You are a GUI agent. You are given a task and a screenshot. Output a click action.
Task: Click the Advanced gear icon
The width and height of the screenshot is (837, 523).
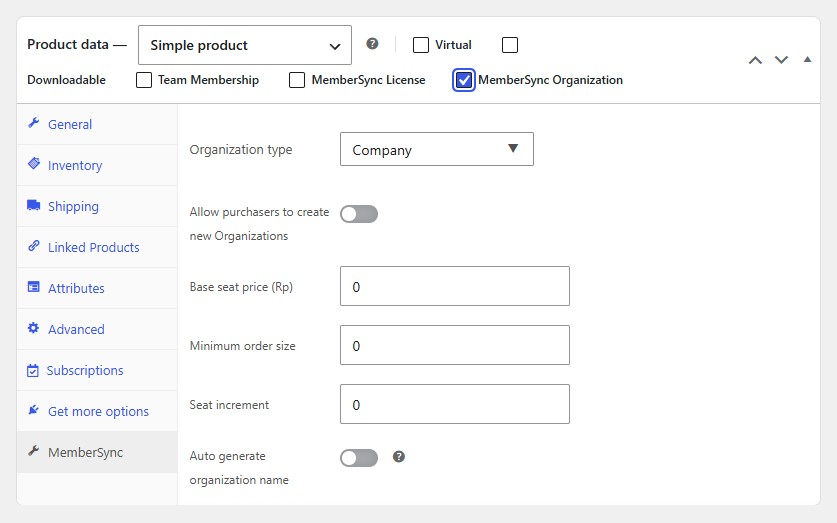point(34,328)
